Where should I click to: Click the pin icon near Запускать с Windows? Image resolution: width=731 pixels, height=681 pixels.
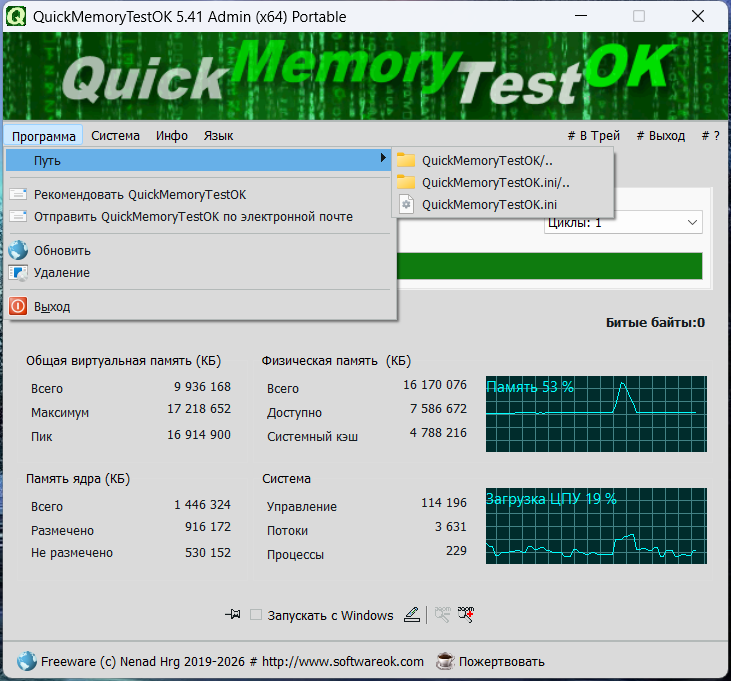click(233, 614)
